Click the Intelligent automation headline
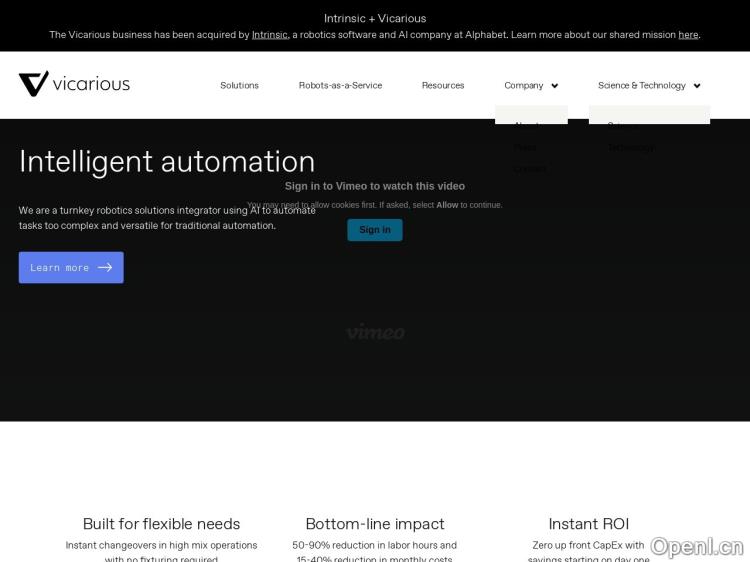Viewport: 750px width, 562px height. coord(167,162)
